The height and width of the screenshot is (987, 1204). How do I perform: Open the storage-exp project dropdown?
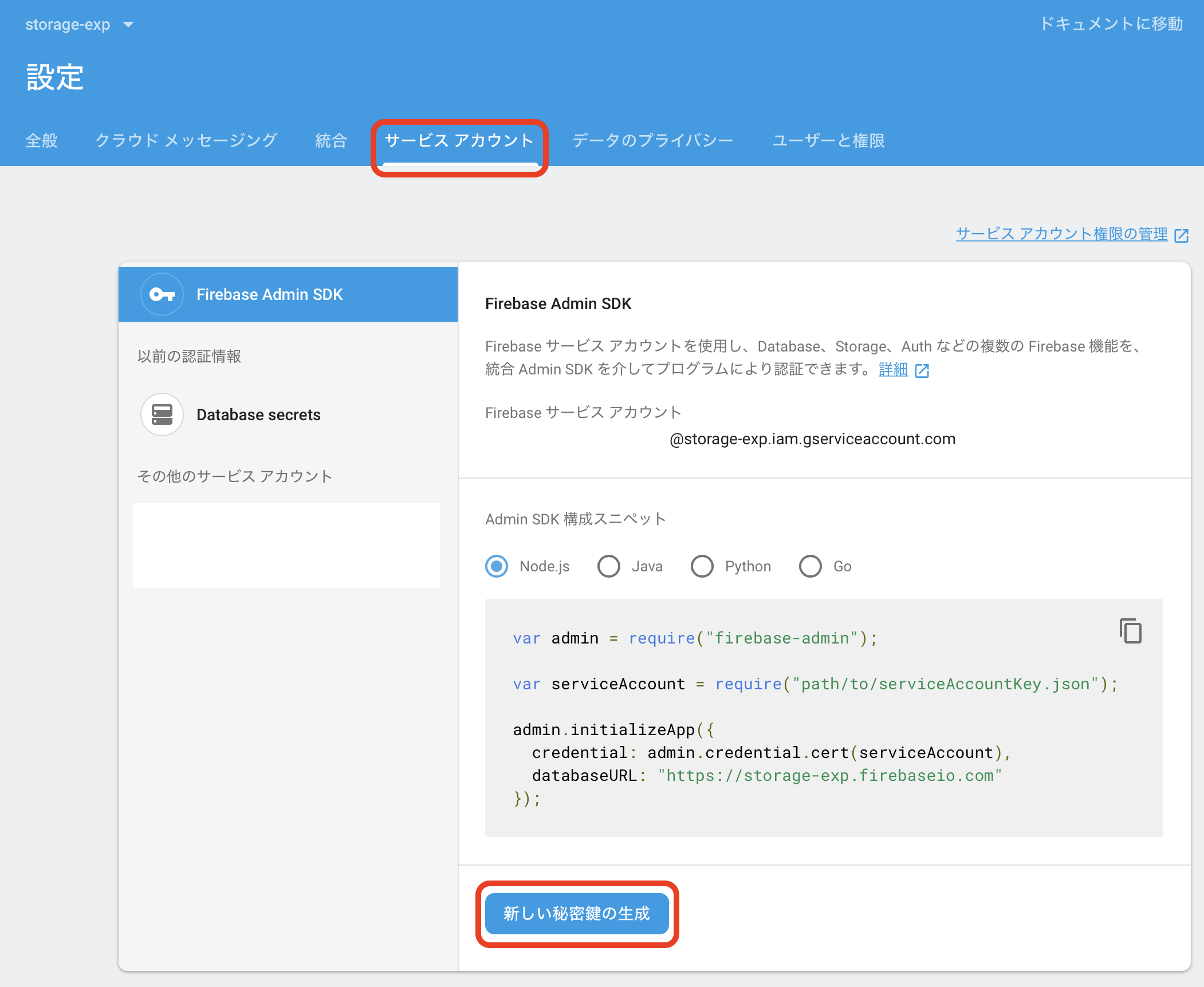[79, 25]
